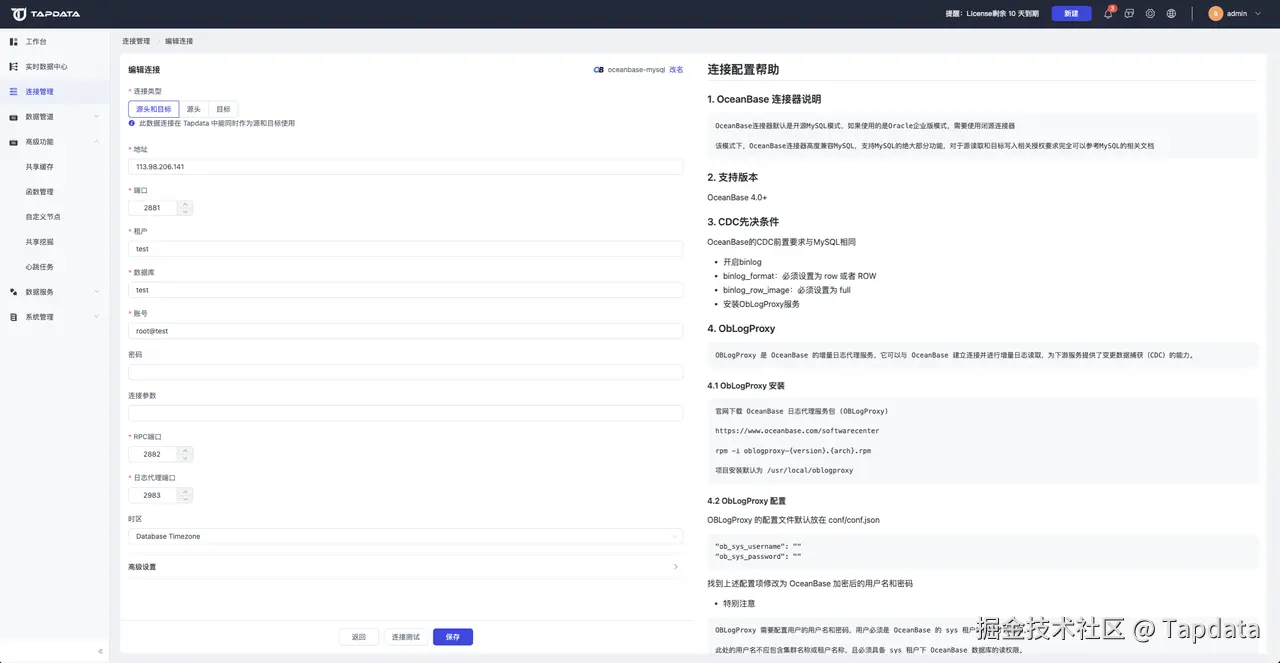Decrease the 端口 2881 value

[x=184, y=212]
